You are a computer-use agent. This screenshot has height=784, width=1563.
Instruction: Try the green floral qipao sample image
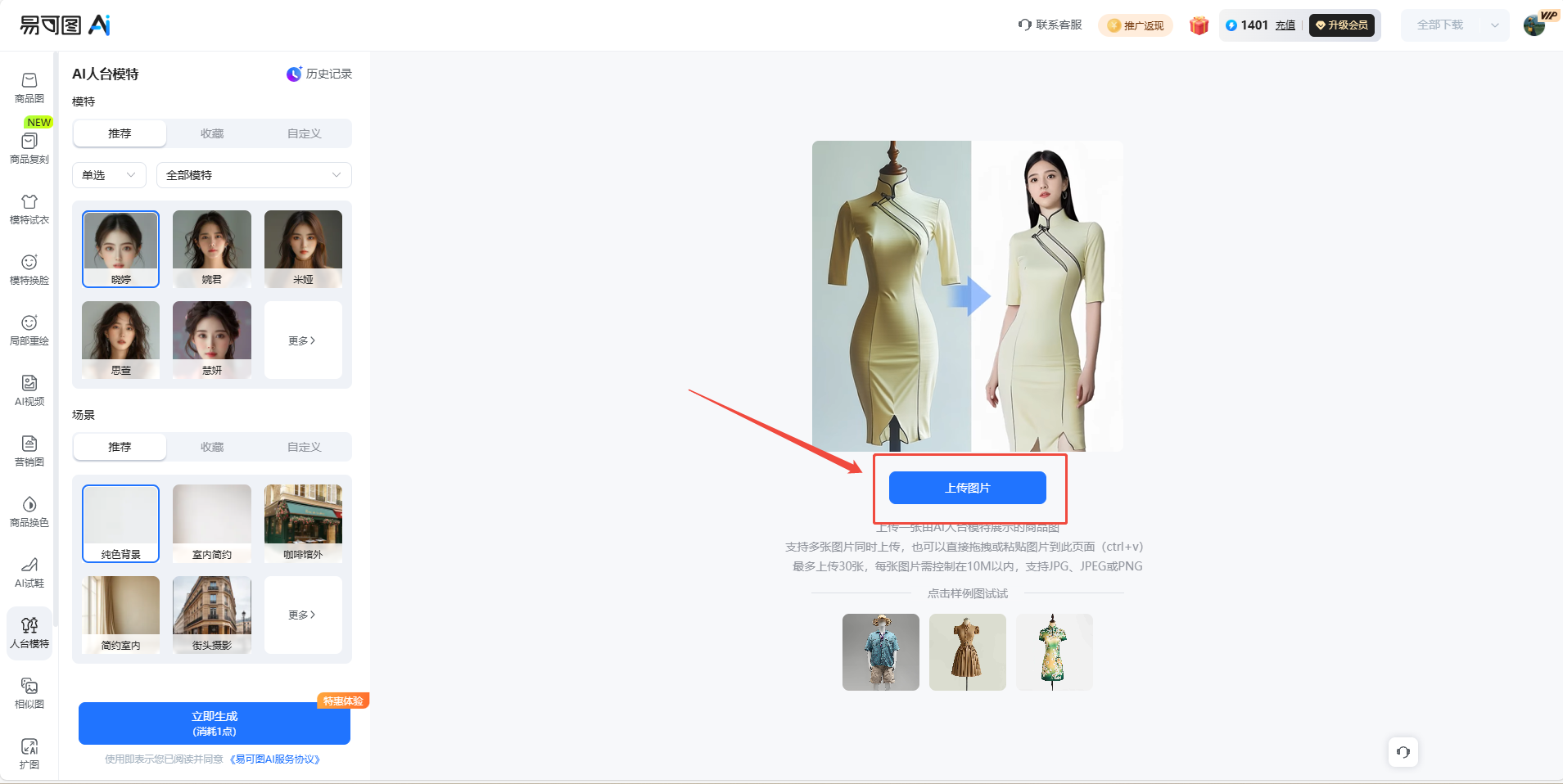tap(1055, 652)
